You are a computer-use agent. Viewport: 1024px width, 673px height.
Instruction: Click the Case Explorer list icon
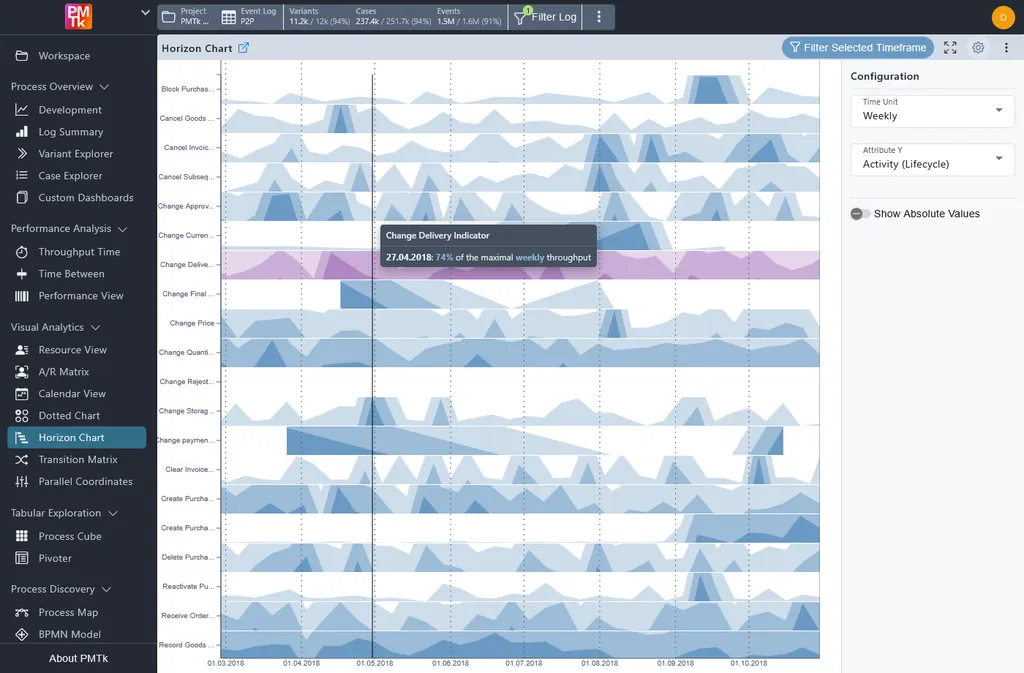pyautogui.click(x=22, y=176)
